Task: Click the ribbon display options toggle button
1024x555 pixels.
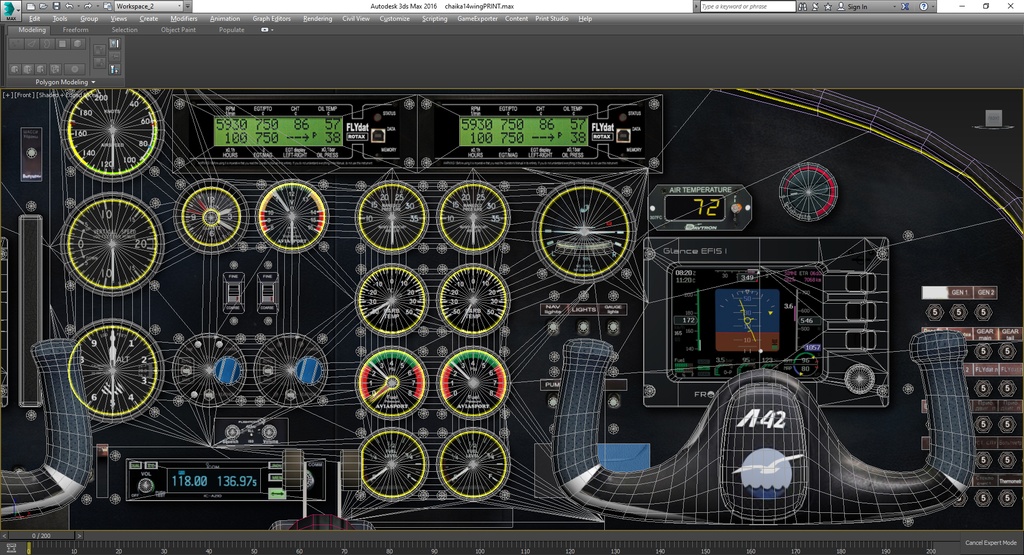Action: 266,30
